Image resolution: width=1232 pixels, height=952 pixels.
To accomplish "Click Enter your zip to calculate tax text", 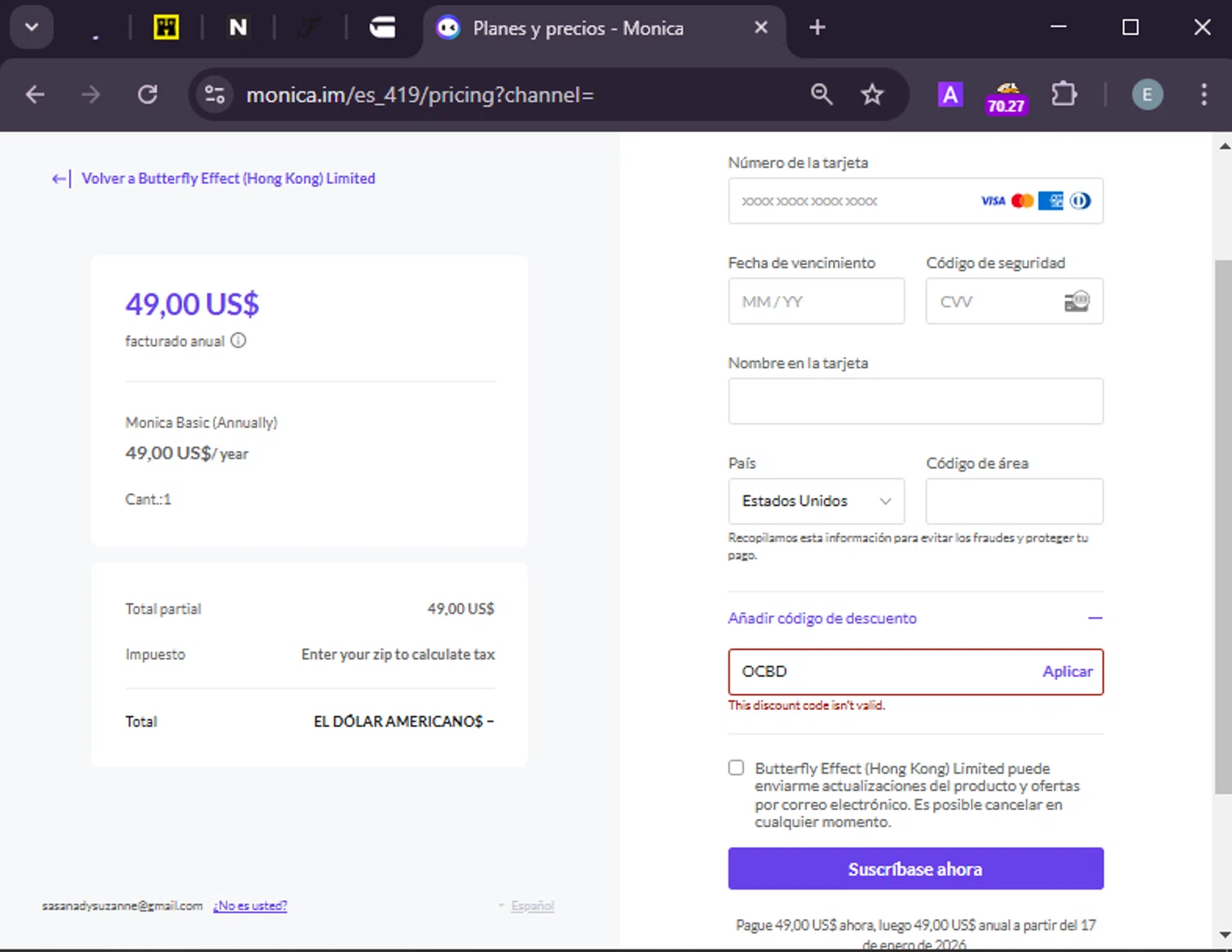I will 398,654.
